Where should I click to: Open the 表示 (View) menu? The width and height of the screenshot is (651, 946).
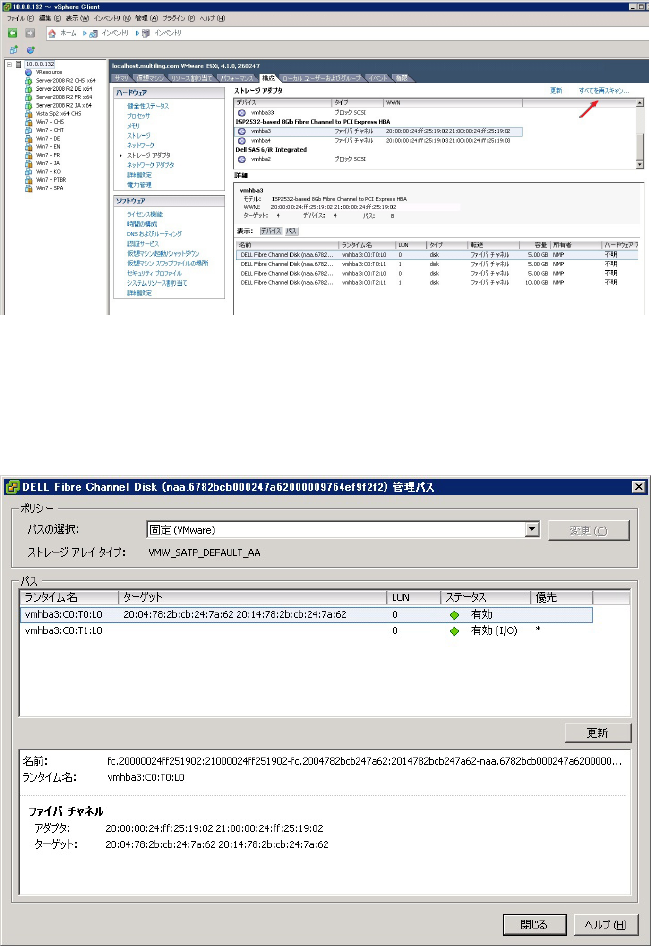77,19
